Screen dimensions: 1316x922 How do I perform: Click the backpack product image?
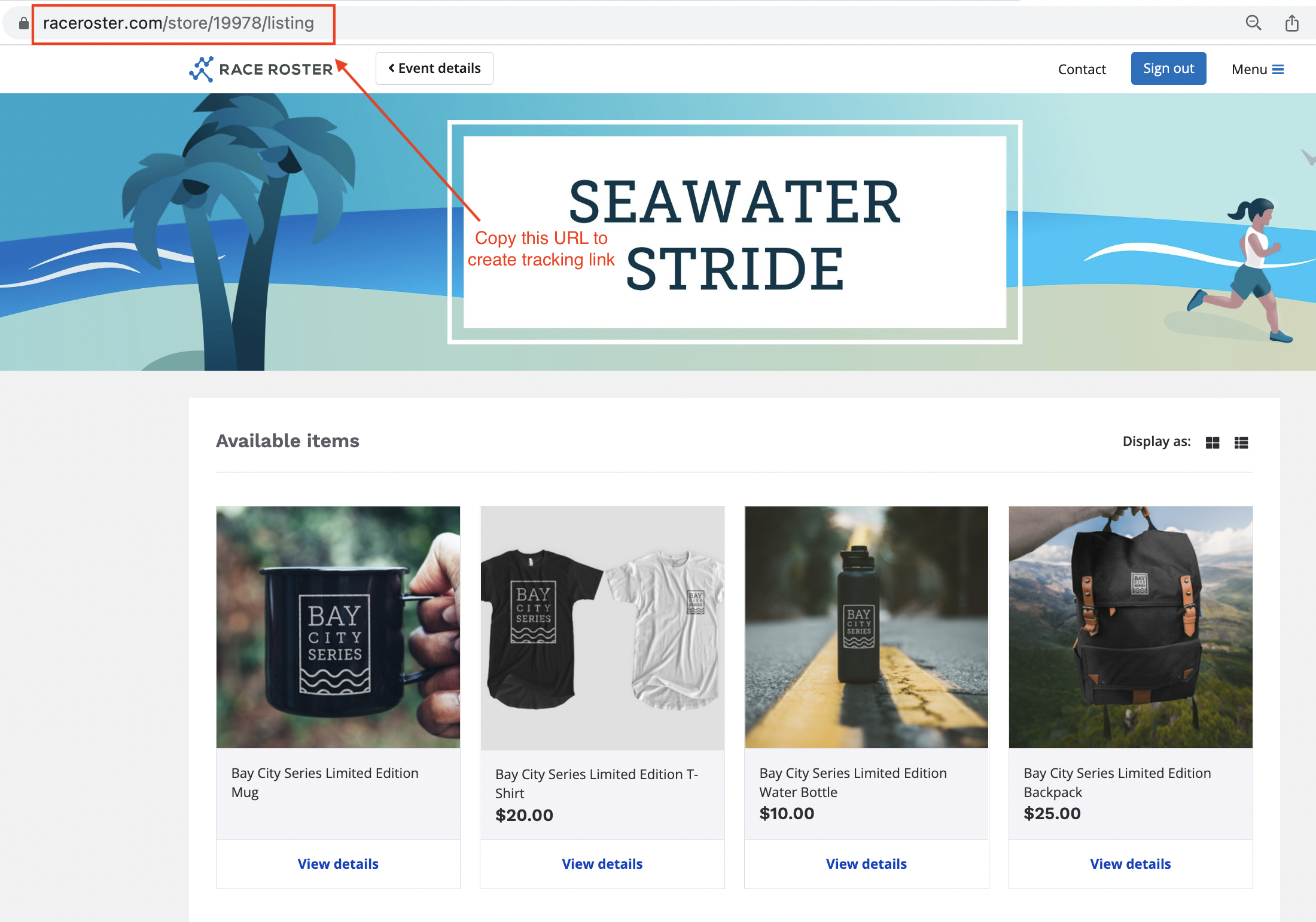(x=1130, y=627)
